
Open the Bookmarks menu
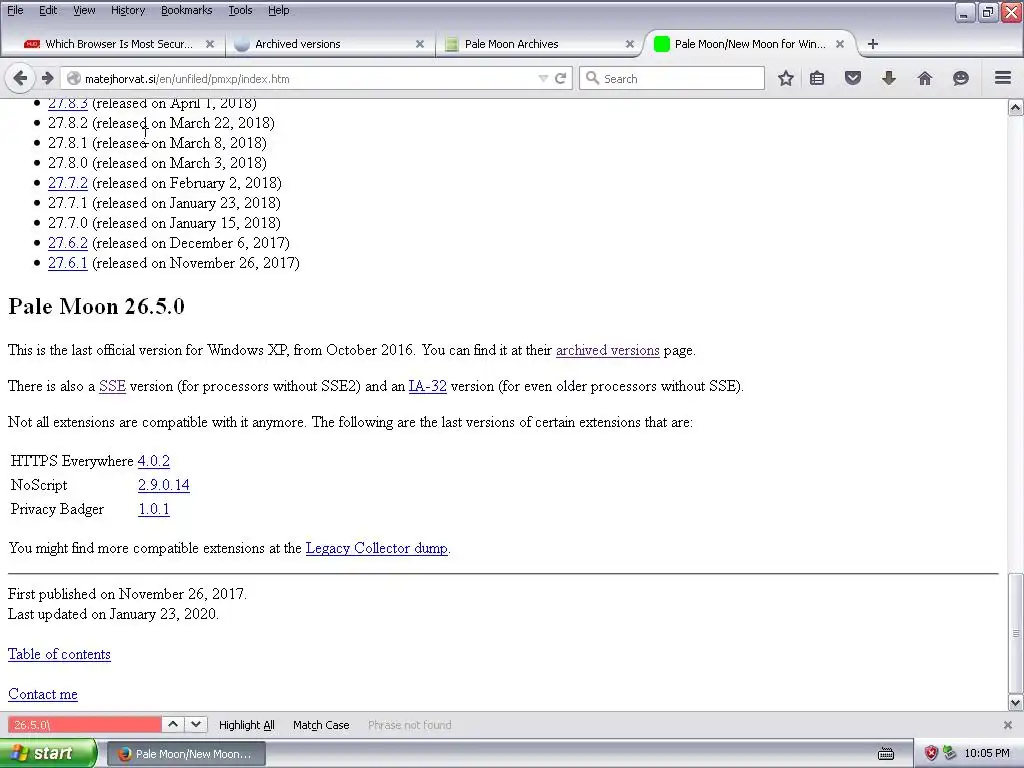[x=186, y=10]
